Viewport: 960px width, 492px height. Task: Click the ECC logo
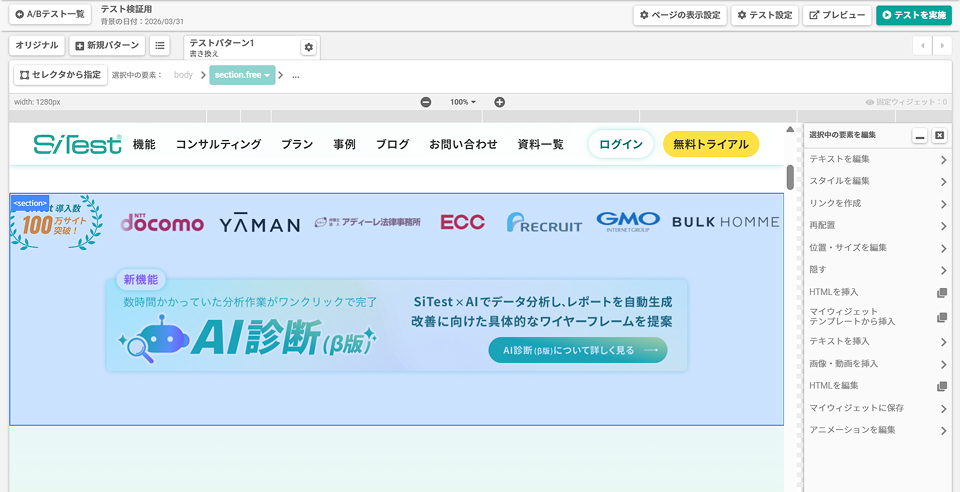coord(462,222)
